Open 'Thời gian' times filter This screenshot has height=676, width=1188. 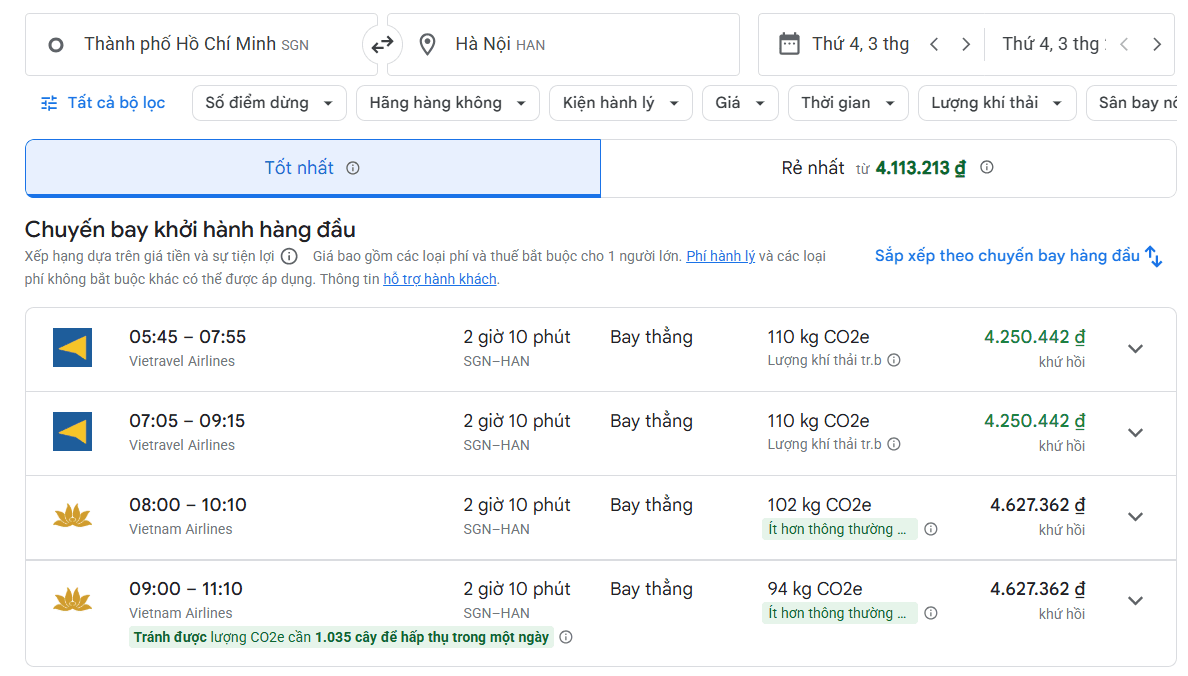coord(849,103)
